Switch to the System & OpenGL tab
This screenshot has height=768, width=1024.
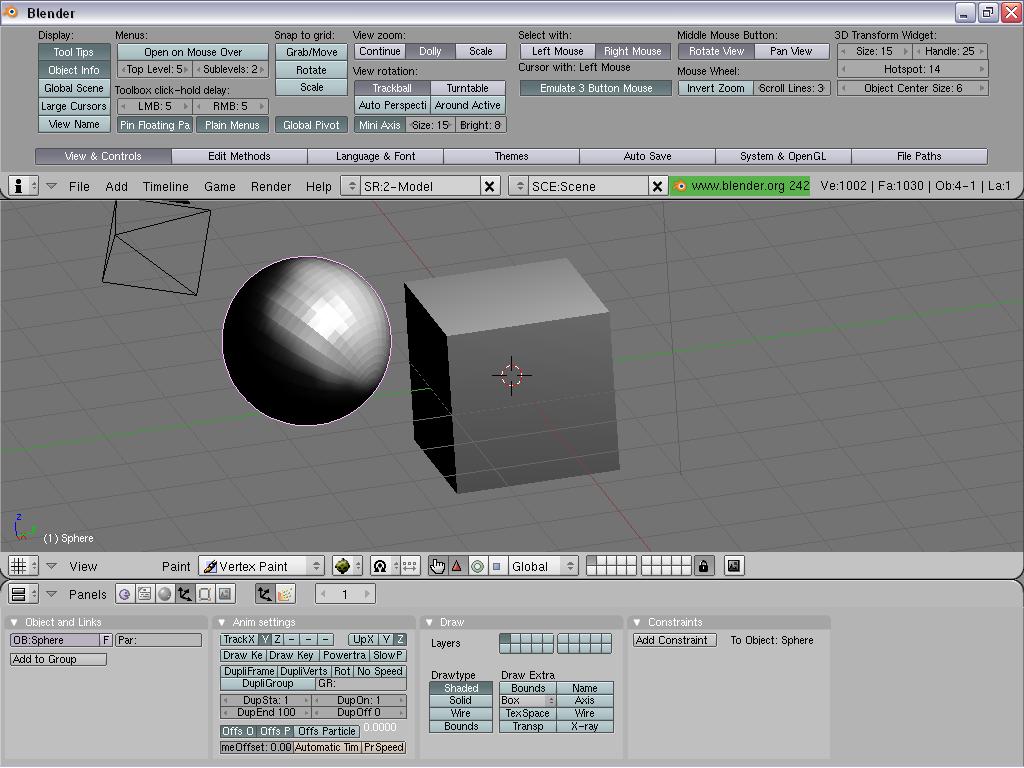point(783,157)
